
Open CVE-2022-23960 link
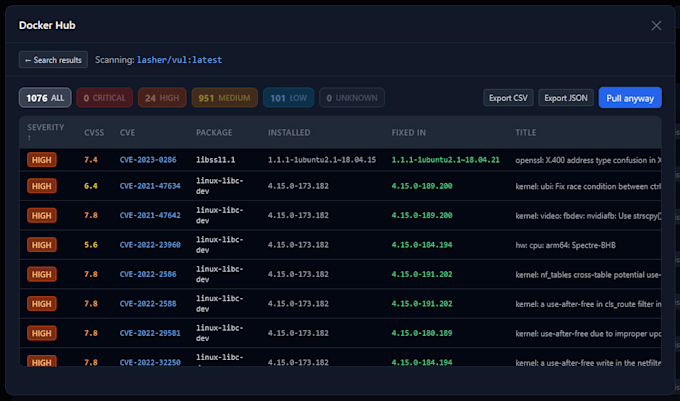150,245
